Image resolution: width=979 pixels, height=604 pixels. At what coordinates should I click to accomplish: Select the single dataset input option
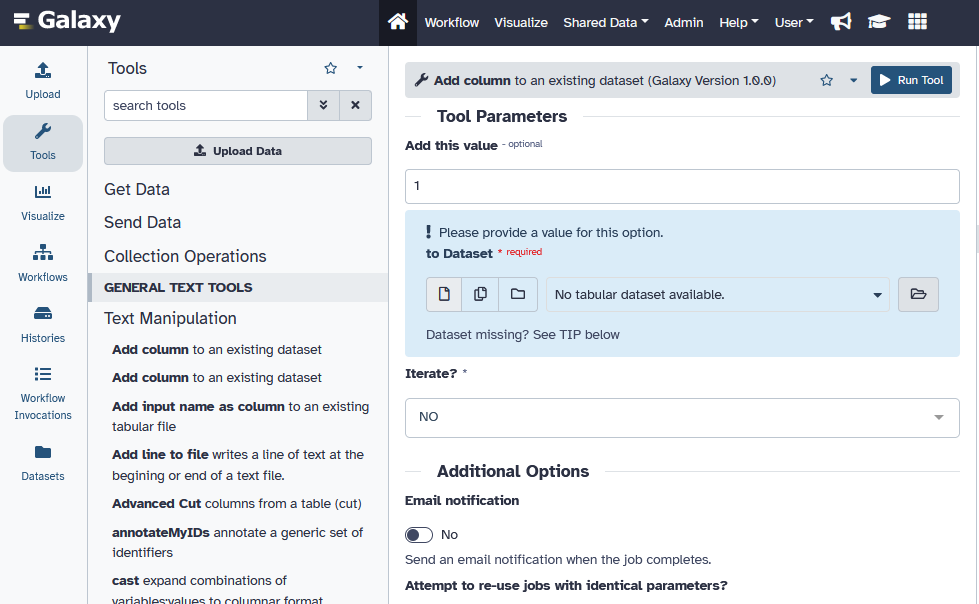(443, 294)
